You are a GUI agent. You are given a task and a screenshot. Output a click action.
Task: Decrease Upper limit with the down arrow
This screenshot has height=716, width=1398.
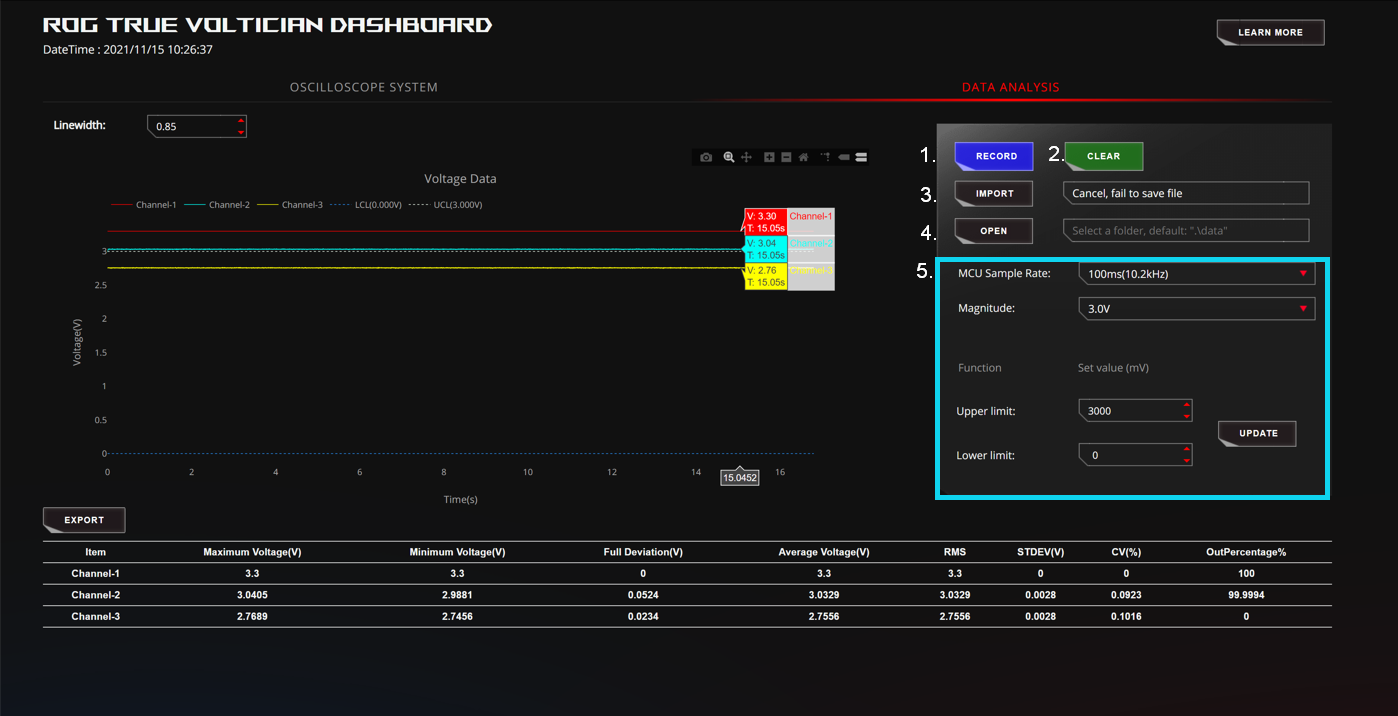tap(1186, 416)
